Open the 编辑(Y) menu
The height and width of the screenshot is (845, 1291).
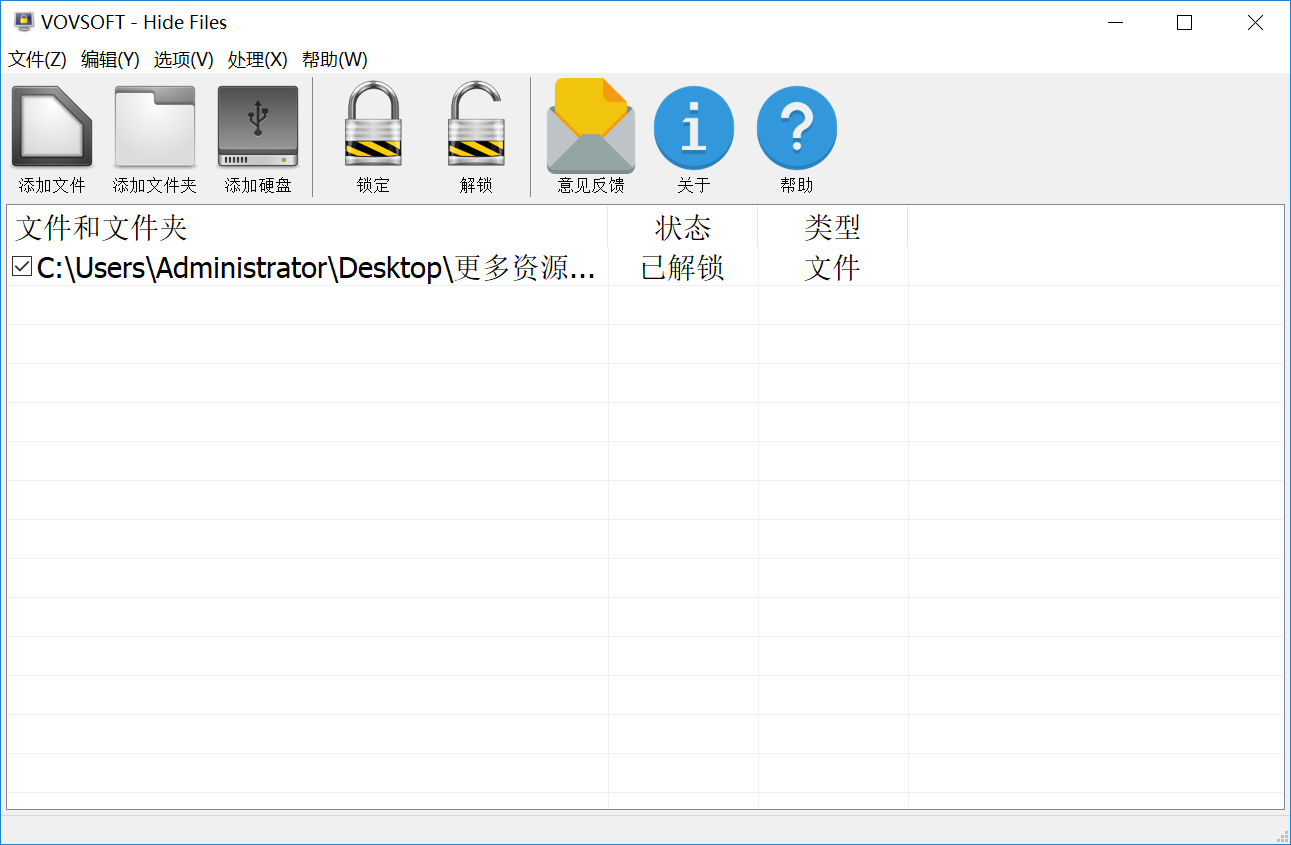[x=110, y=60]
